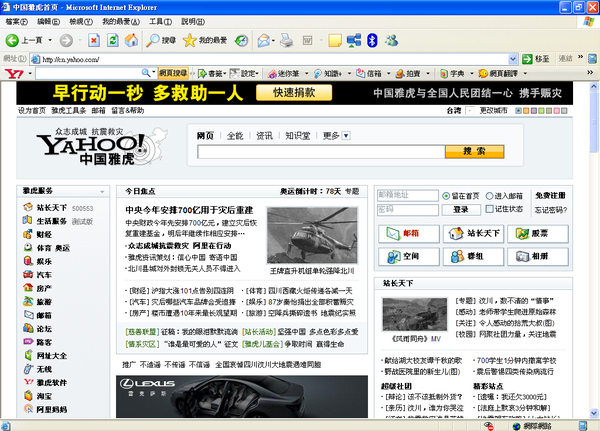The width and height of the screenshot is (600, 431).
Task: Open the 拍賣 auction toolbar item
Action: pos(408,73)
